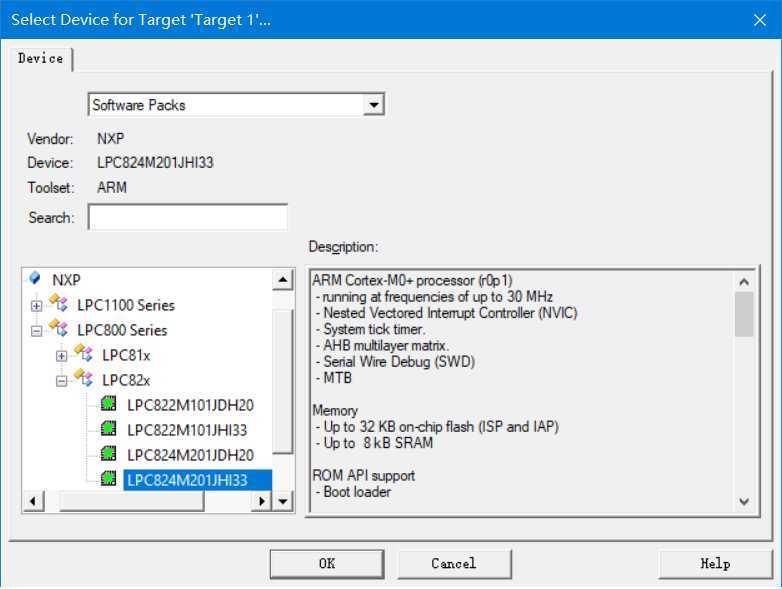Click the description panel scrollbar thumb

(x=744, y=314)
